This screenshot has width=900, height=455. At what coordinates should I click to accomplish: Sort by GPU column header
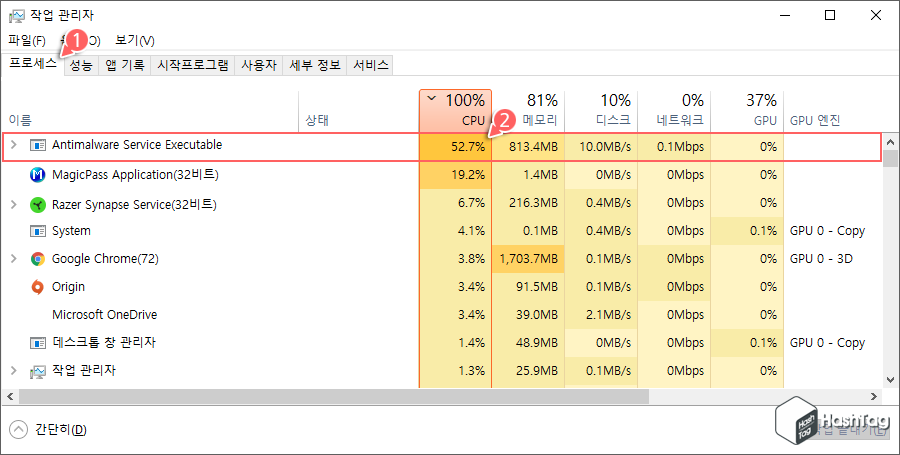point(747,111)
